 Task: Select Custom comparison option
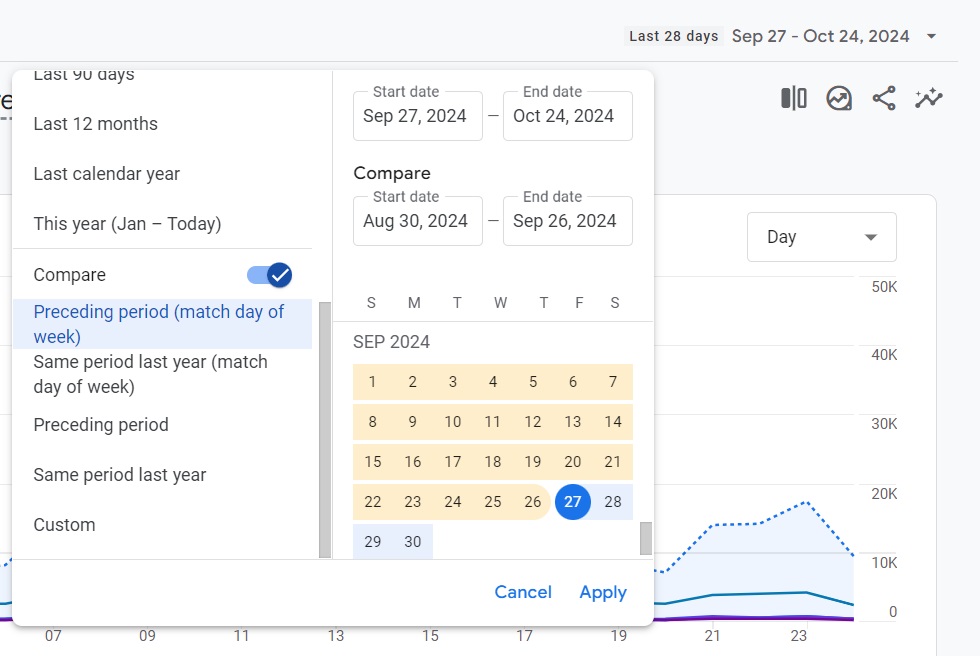[64, 524]
